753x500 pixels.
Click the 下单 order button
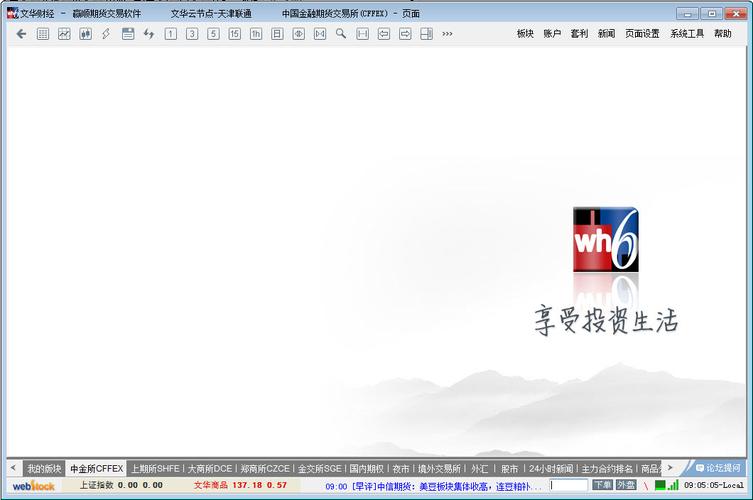coord(602,485)
